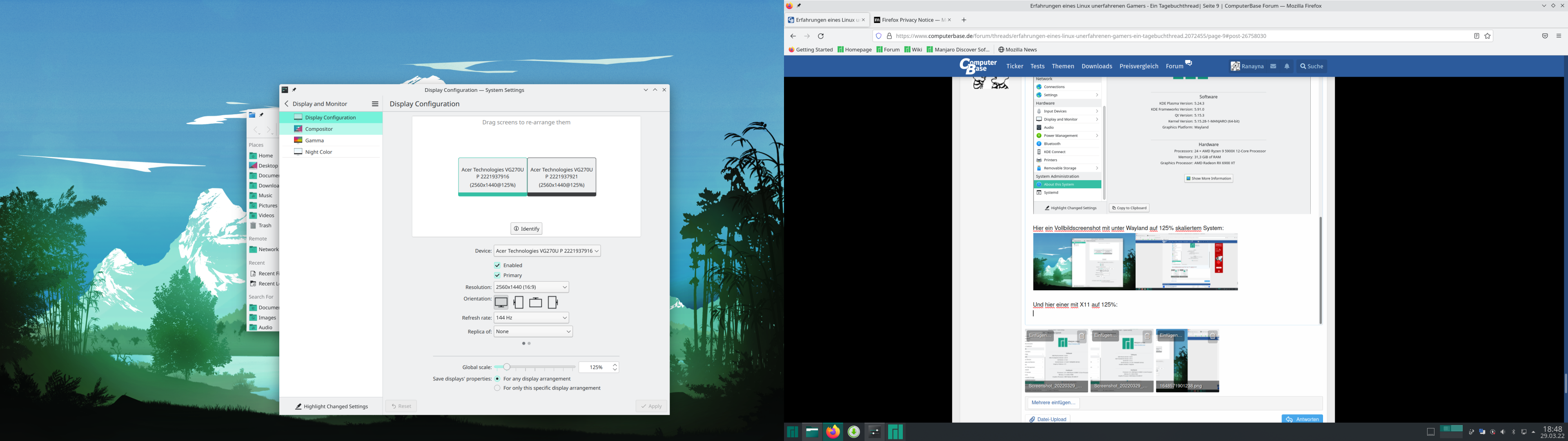Image resolution: width=1568 pixels, height=441 pixels.
Task: Open the System Settings hamburger menu
Action: tap(375, 104)
